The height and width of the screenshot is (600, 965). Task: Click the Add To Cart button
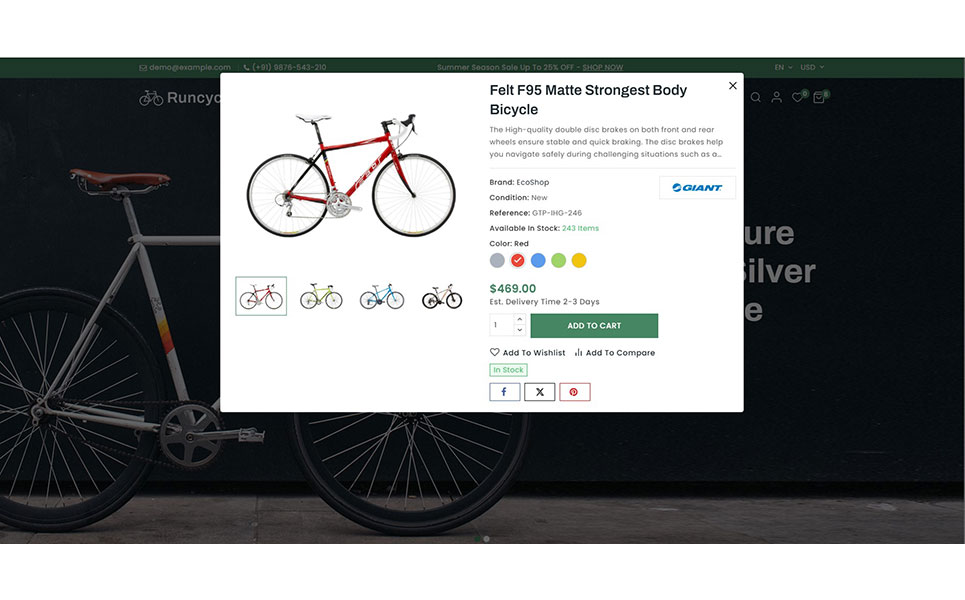coord(595,326)
